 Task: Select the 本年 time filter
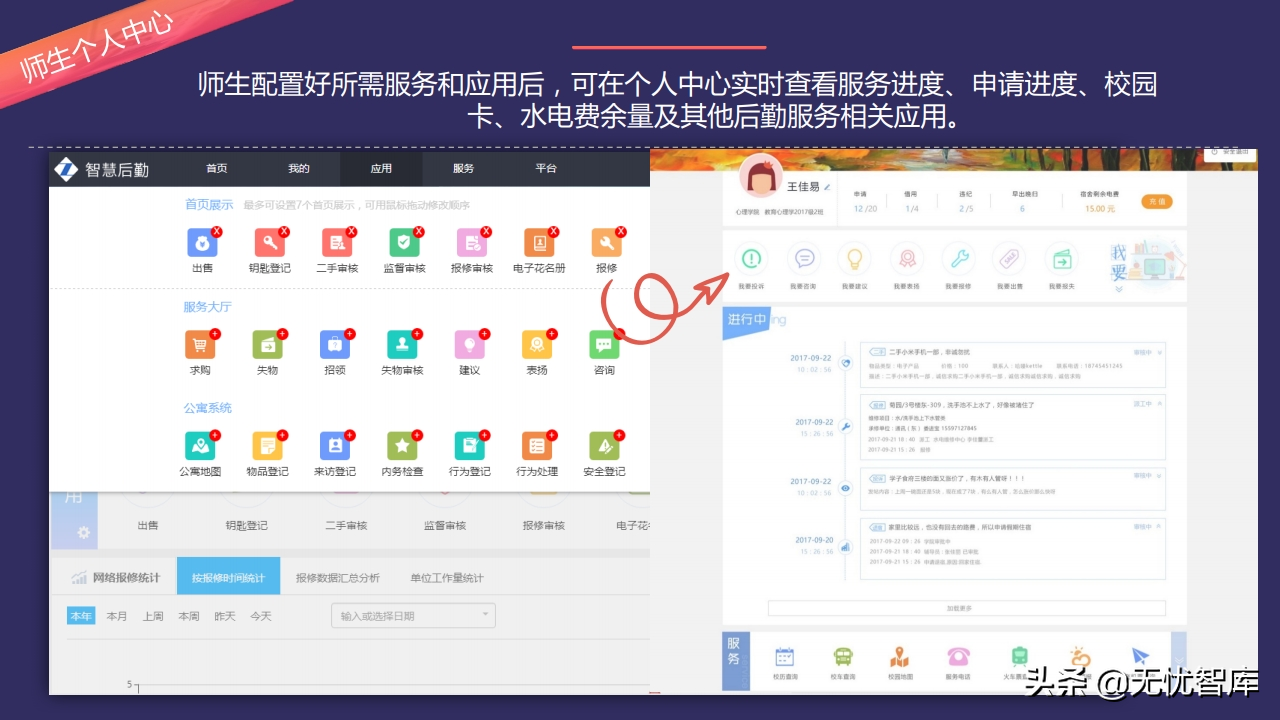81,616
